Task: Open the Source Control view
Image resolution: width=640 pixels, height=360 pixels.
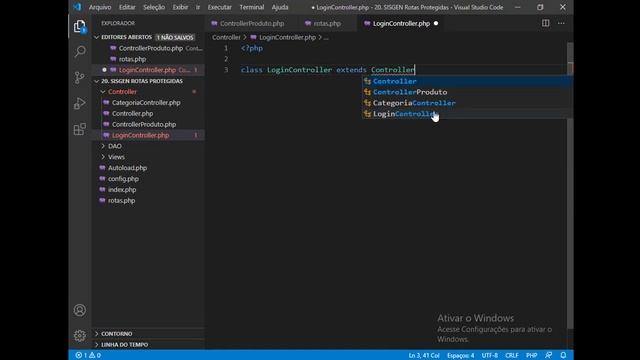Action: tap(80, 77)
